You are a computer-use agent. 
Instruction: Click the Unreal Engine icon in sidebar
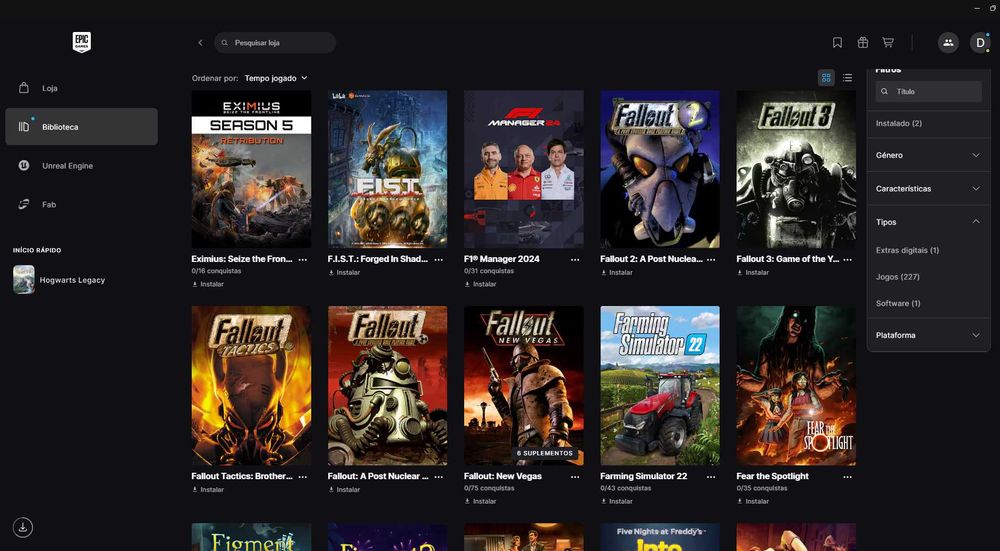click(24, 166)
